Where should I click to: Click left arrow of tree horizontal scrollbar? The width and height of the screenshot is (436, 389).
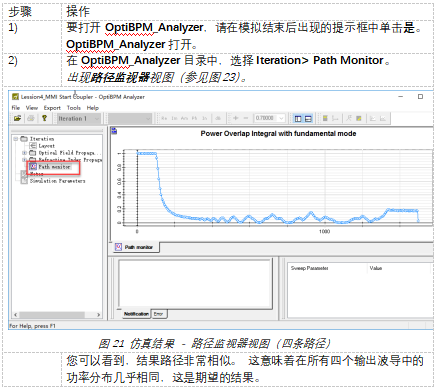pos(15,314)
